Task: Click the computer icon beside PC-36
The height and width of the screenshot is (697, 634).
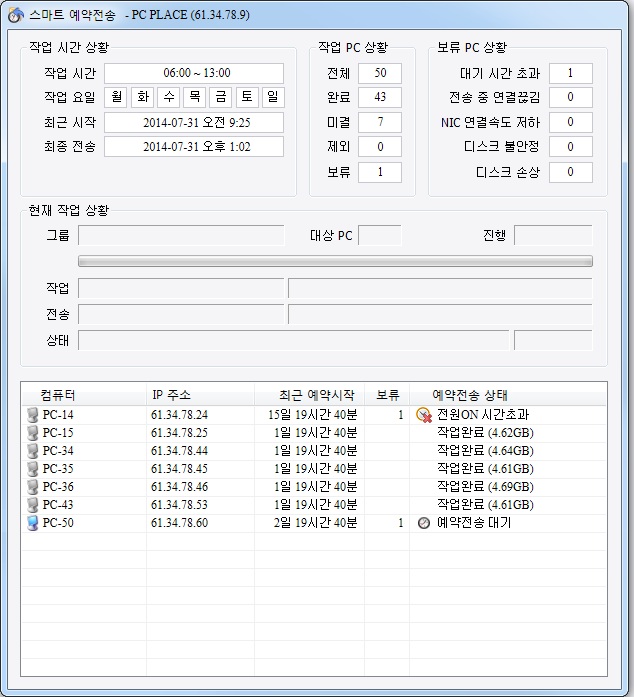Action: (x=32, y=487)
